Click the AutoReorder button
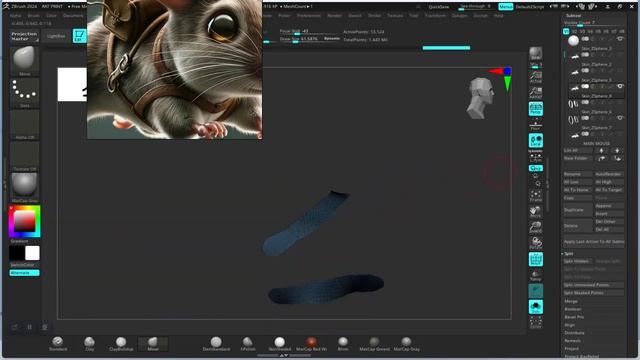 tap(609, 174)
